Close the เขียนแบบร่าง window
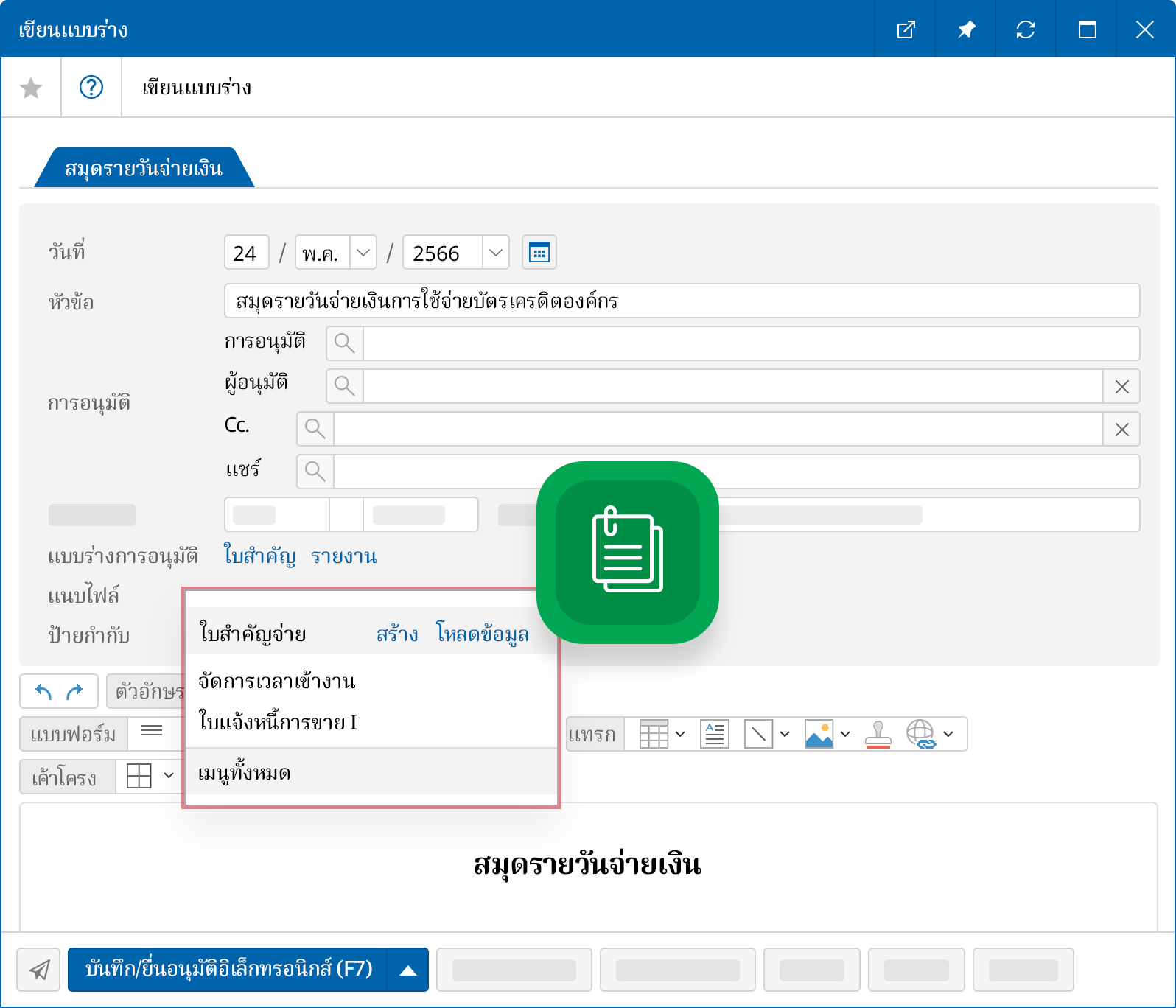Viewport: 1176px width, 1008px height. coord(1145,29)
